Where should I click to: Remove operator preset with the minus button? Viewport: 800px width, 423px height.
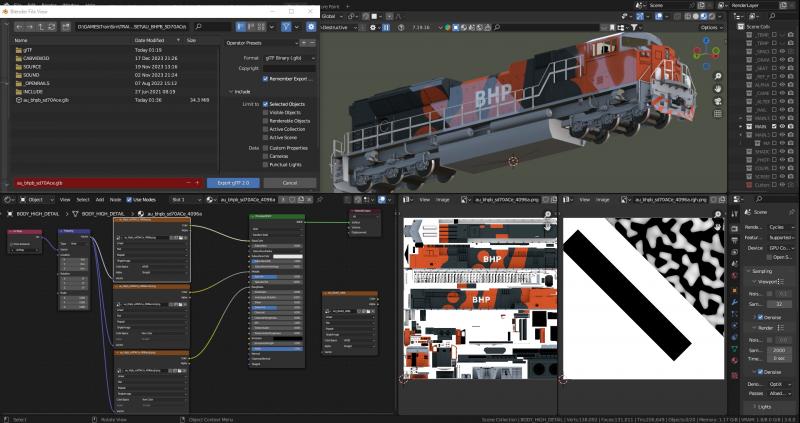point(312,43)
